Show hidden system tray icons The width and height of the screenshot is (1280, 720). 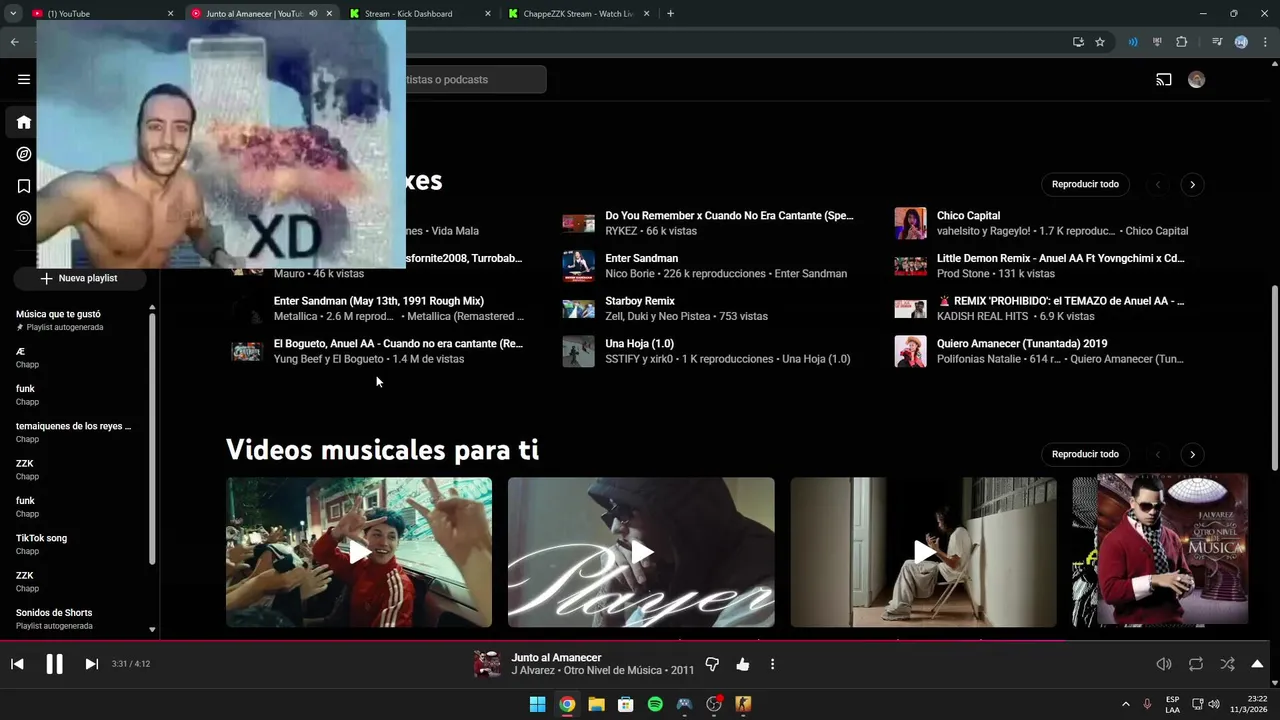tap(1125, 704)
